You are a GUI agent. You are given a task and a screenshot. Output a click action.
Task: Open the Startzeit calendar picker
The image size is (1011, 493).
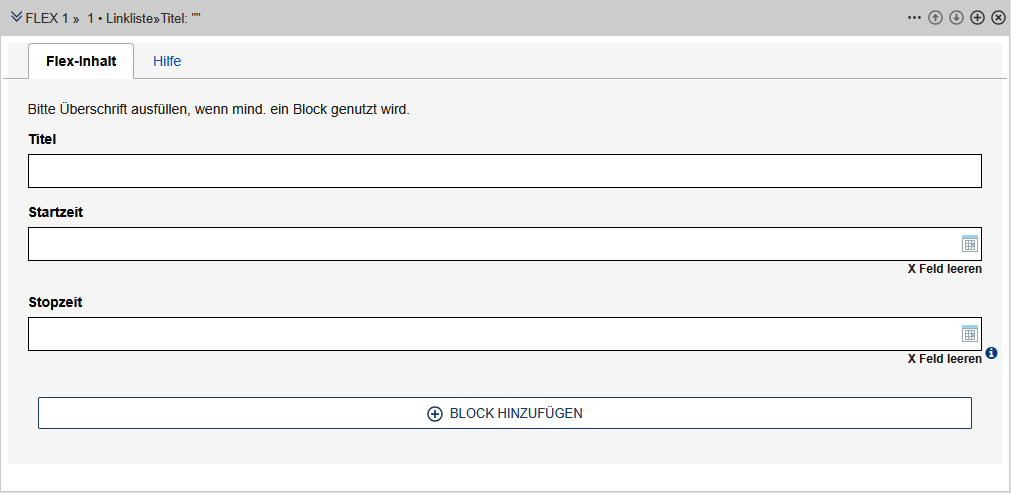coord(969,244)
